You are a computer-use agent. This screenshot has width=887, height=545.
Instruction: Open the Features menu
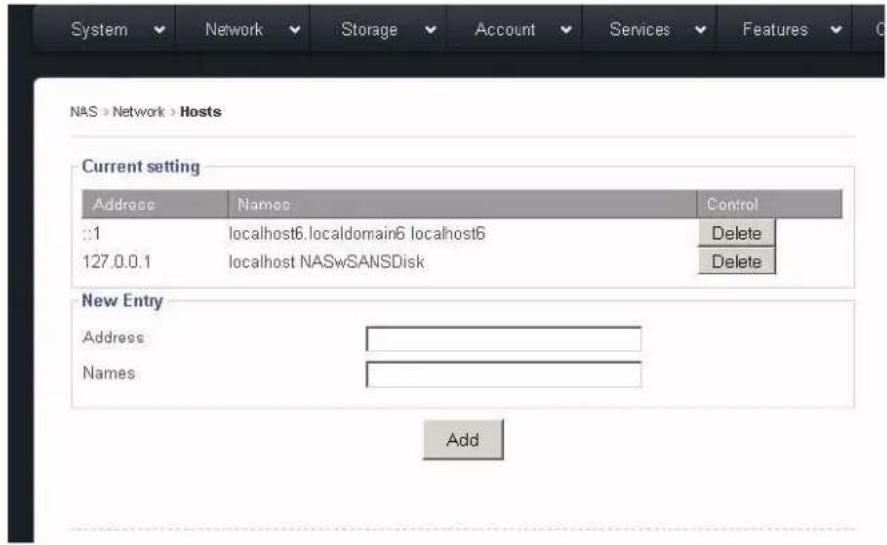pos(775,29)
